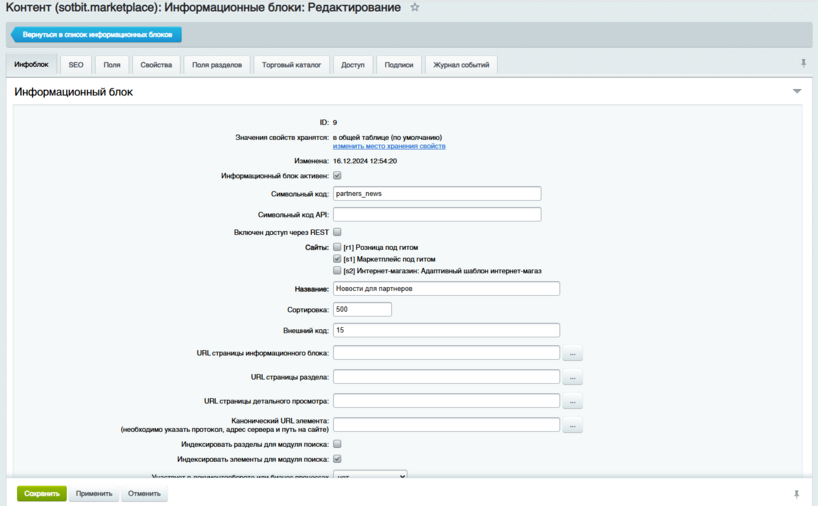Open the document workflow dropdown
Image resolution: width=818 pixels, height=506 pixels.
(x=370, y=476)
